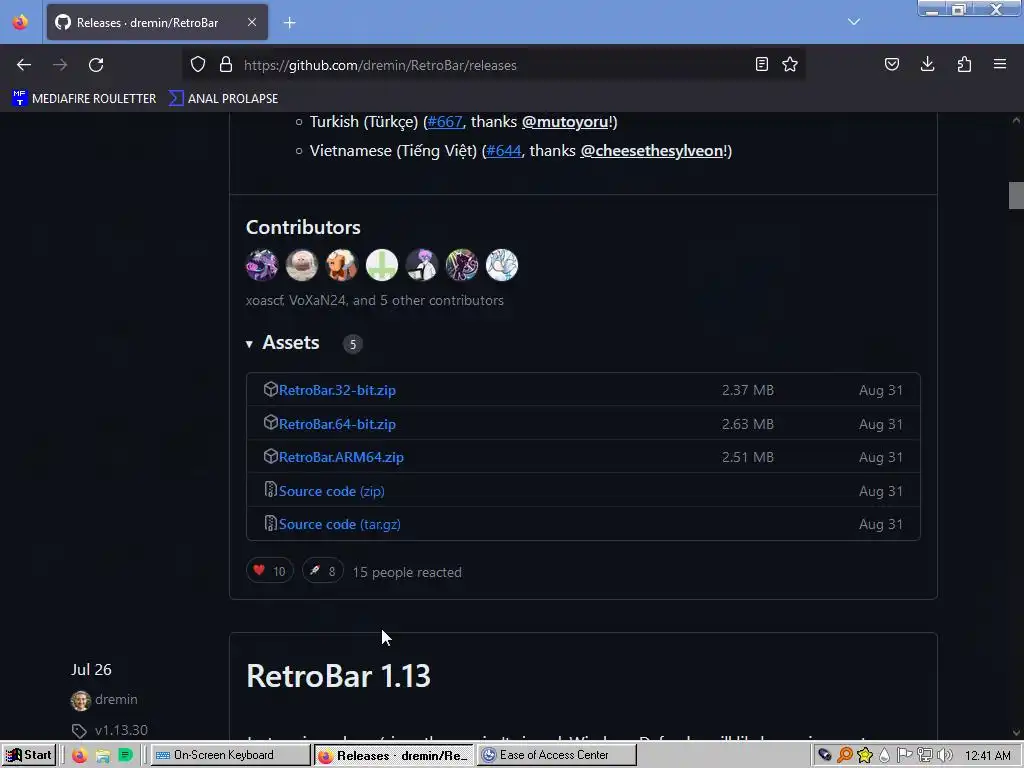Download RetroBar.ARM64.zip

341,457
